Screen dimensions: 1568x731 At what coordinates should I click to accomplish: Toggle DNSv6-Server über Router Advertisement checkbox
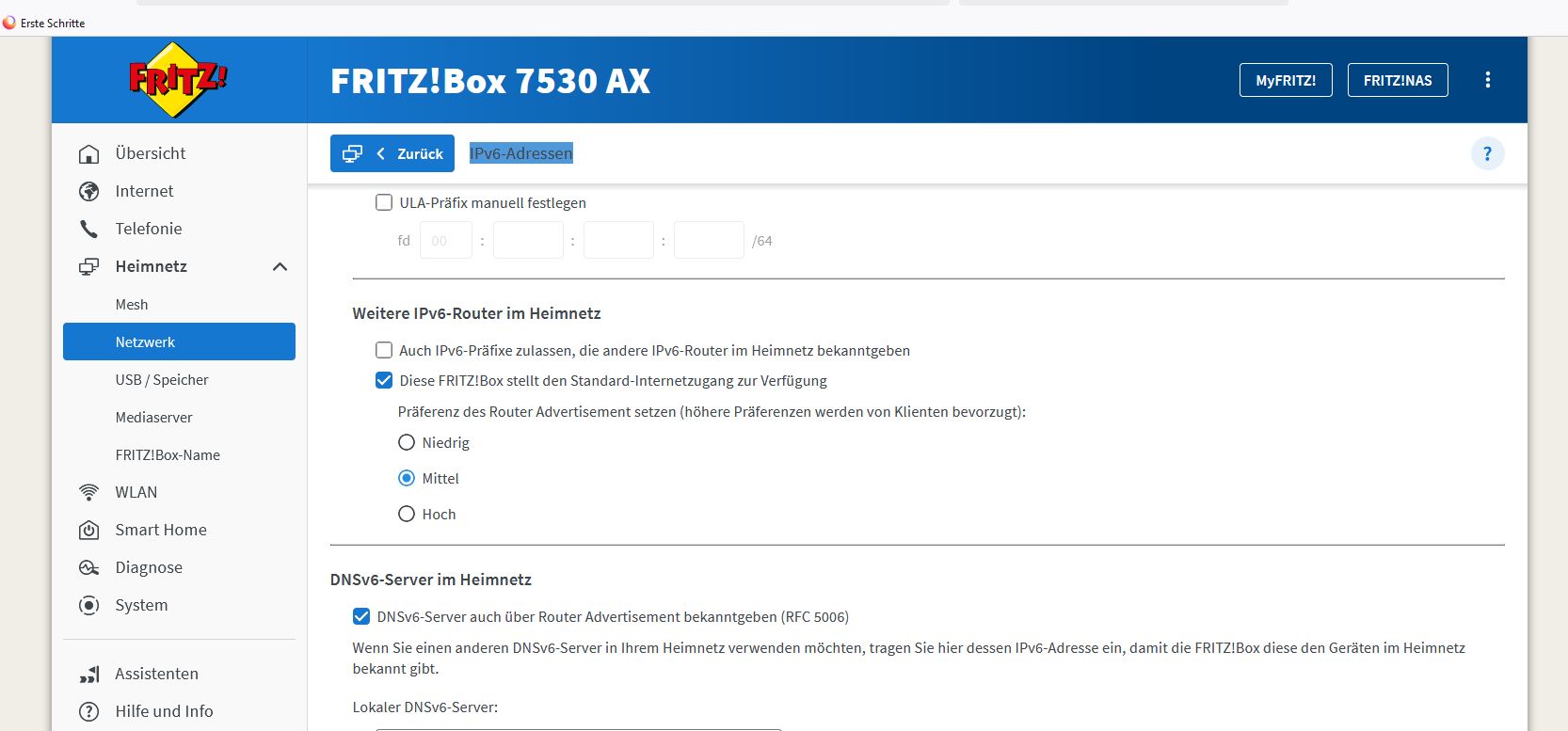tap(361, 616)
